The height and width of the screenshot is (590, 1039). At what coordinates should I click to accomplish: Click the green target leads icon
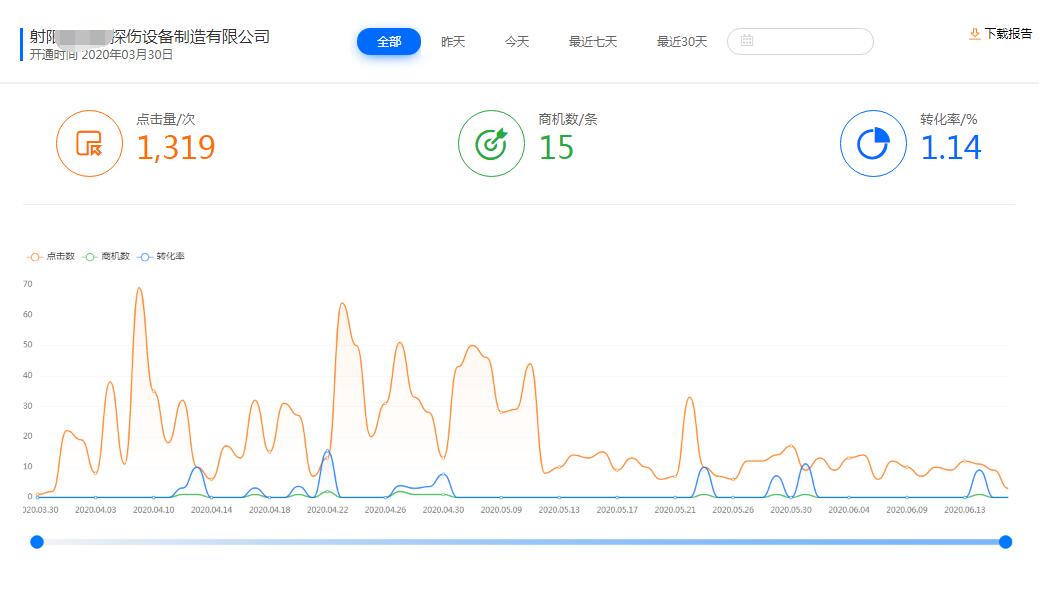click(490, 144)
